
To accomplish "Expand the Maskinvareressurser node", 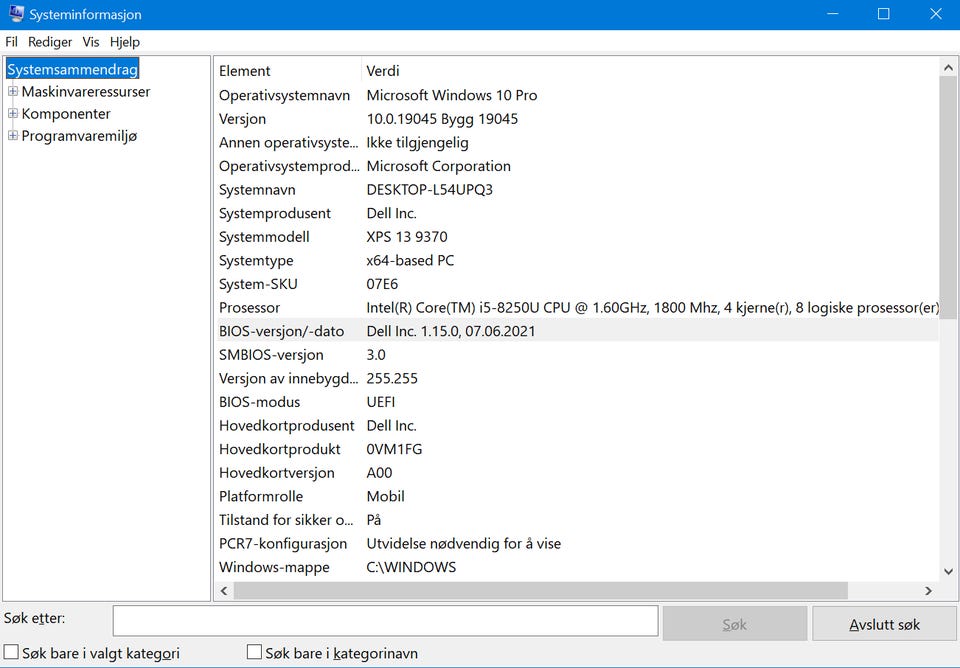I will 12,91.
